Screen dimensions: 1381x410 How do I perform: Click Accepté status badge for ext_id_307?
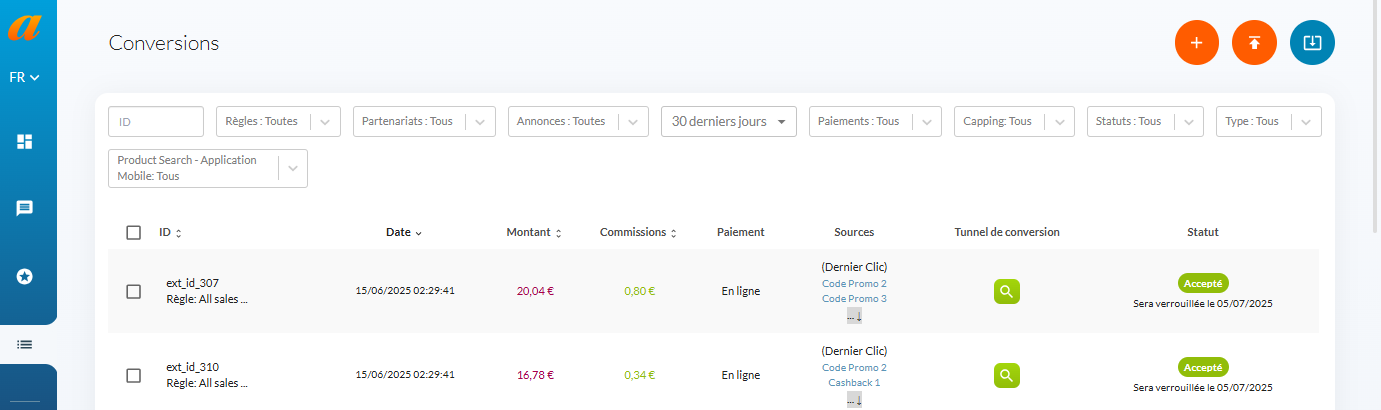click(x=1203, y=283)
